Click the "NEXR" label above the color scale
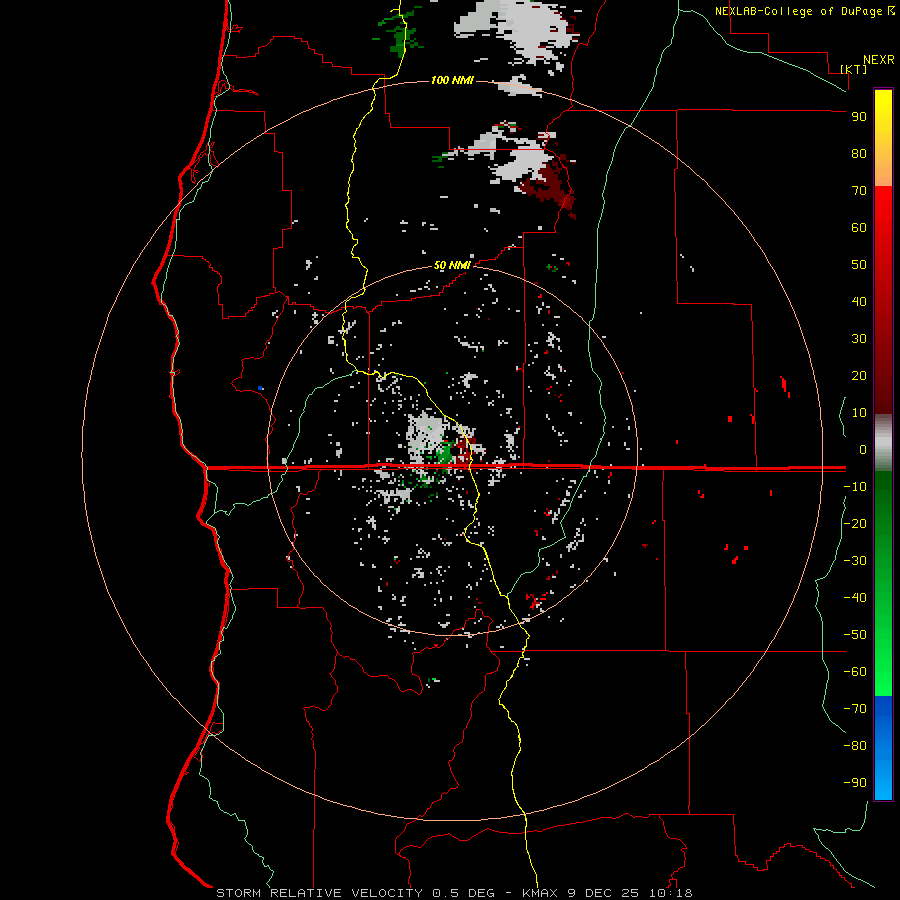Viewport: 900px width, 900px height. (x=879, y=60)
